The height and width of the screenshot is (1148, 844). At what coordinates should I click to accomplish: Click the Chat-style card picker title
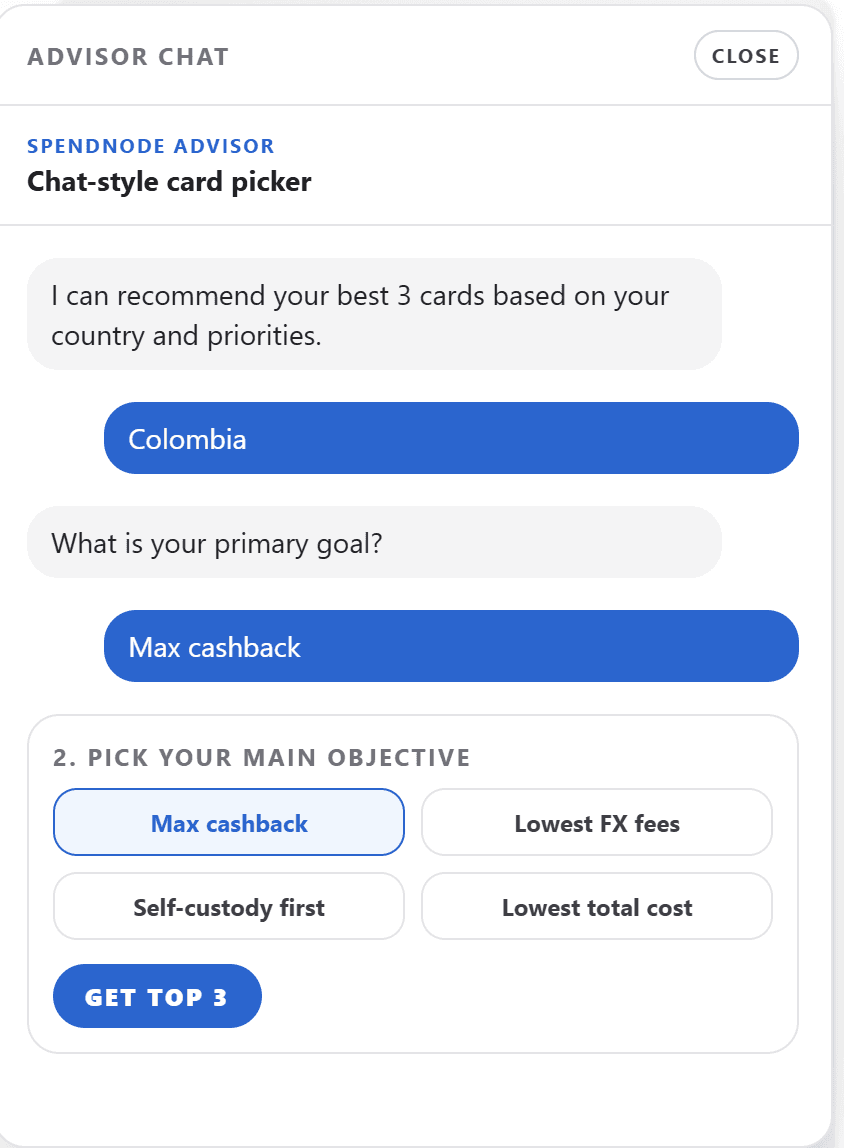tap(168, 182)
